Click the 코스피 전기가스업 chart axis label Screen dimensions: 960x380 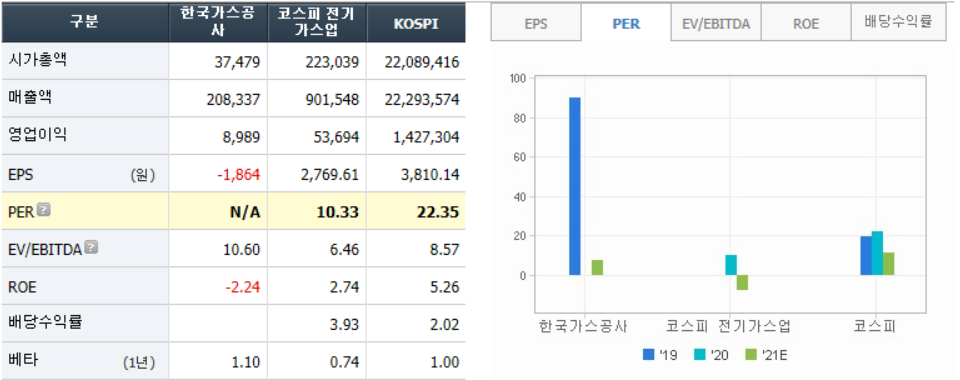[x=729, y=326]
